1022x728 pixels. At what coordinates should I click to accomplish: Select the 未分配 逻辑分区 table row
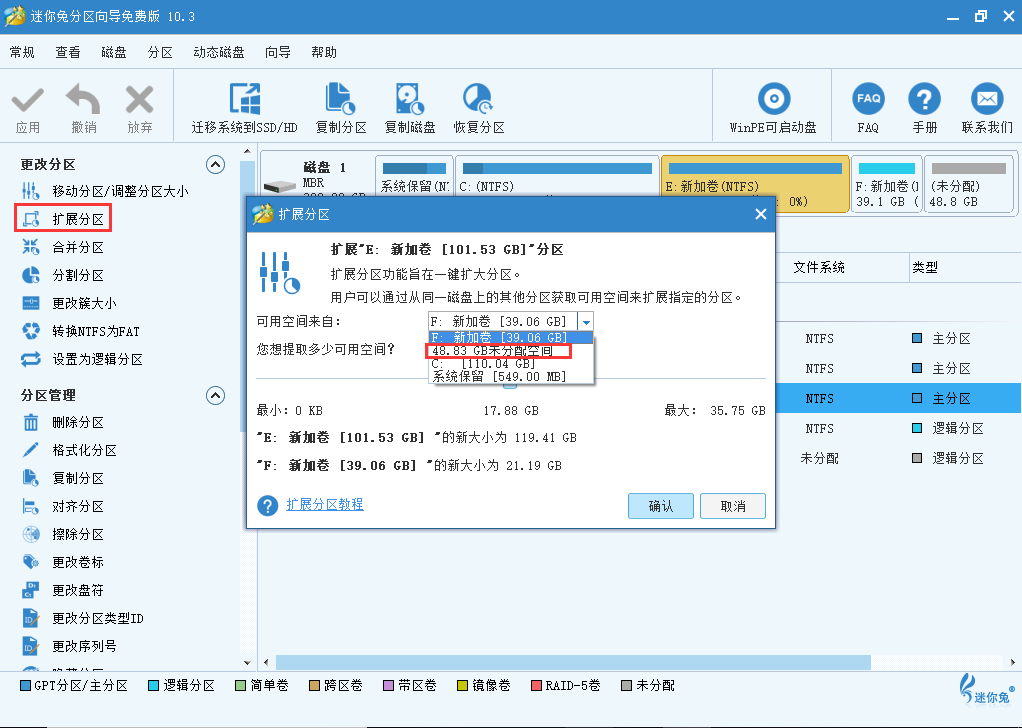[898, 458]
